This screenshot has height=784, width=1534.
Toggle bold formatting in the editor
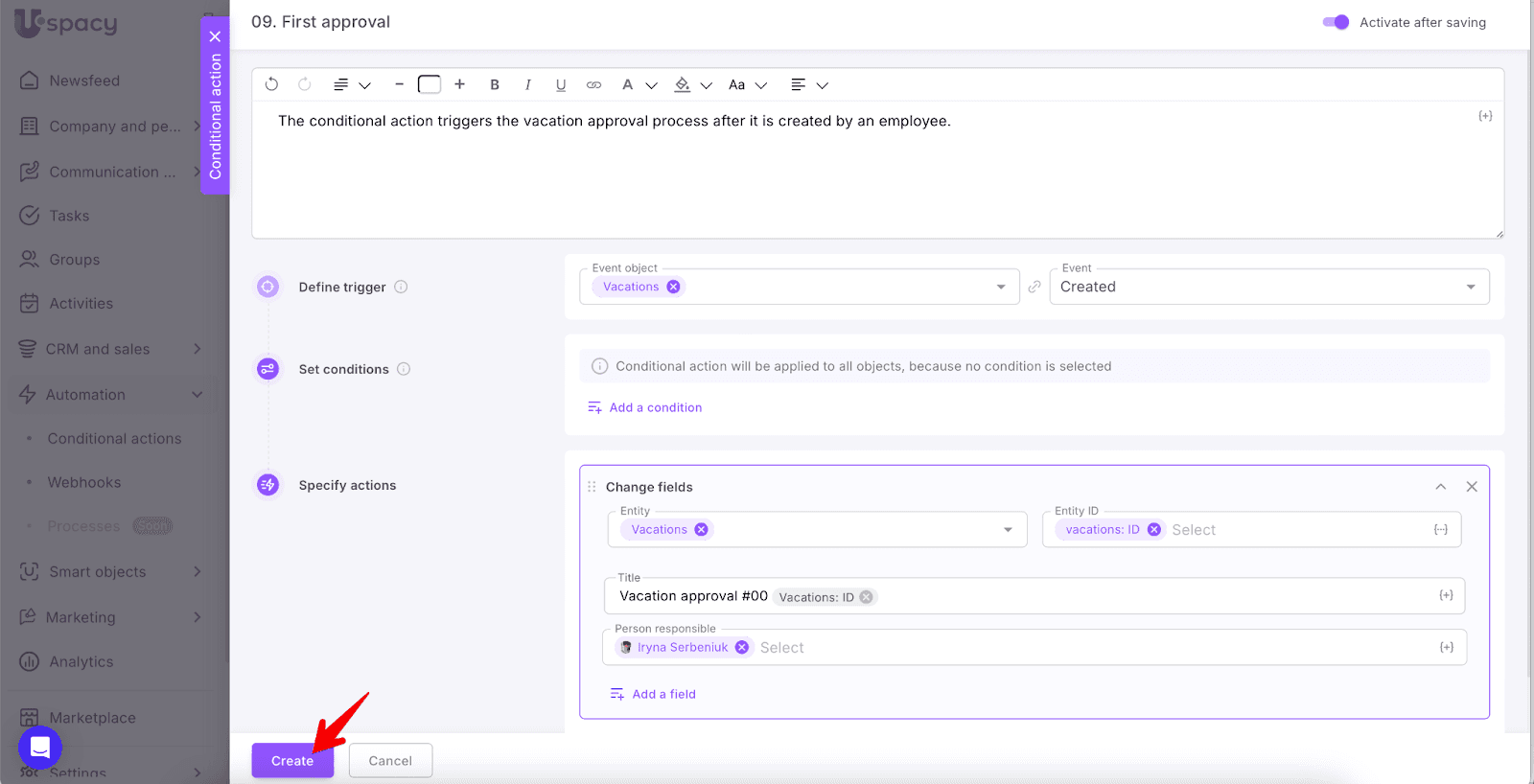[x=495, y=84]
